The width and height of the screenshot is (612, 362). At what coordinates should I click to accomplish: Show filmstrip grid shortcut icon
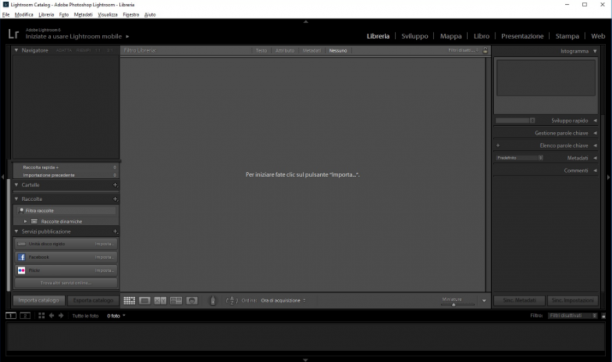41,316
